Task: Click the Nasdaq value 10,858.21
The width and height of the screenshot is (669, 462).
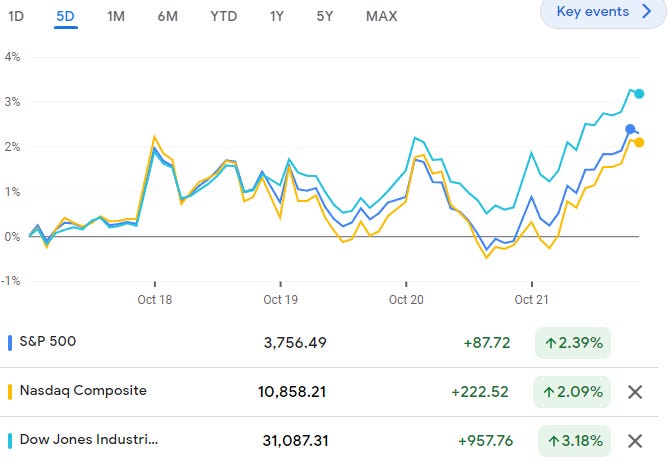Action: pyautogui.click(x=292, y=392)
